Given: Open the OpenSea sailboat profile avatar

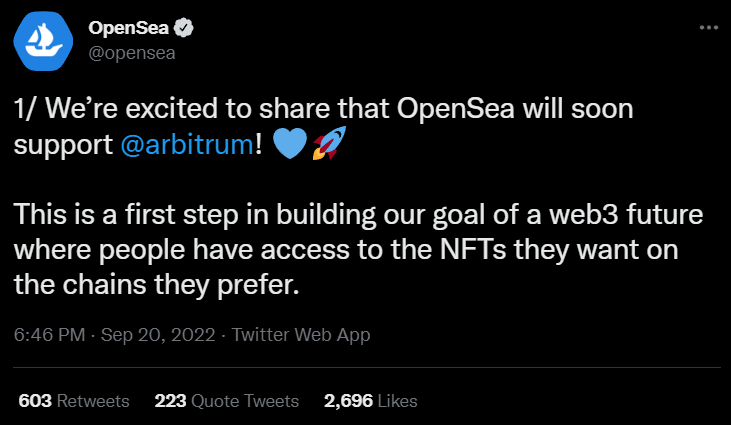Looking at the screenshot, I should pyautogui.click(x=43, y=41).
